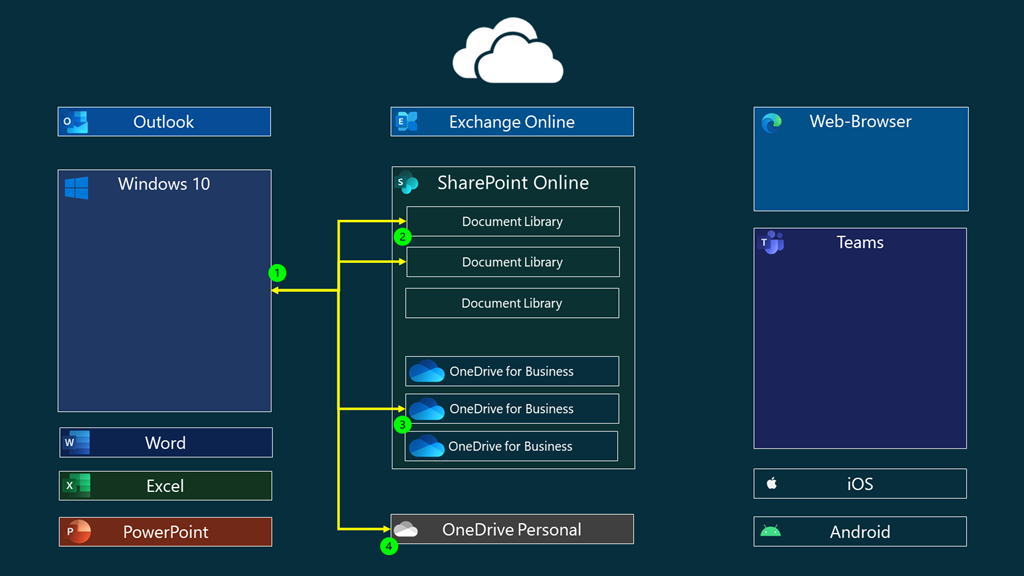Viewport: 1024px width, 576px height.
Task: Select the SharePoint Online icon
Action: (x=407, y=183)
